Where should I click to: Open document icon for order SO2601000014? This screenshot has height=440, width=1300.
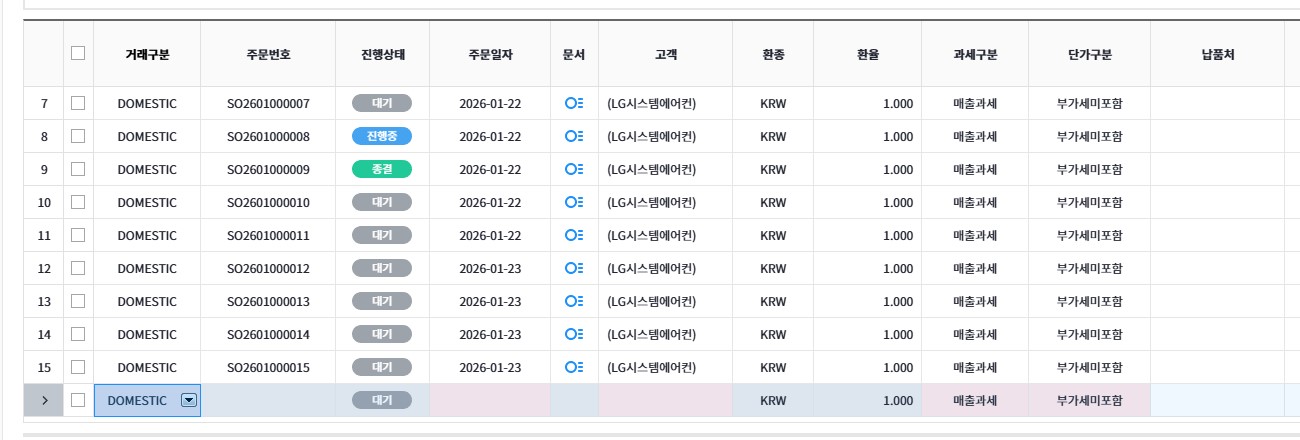(574, 334)
